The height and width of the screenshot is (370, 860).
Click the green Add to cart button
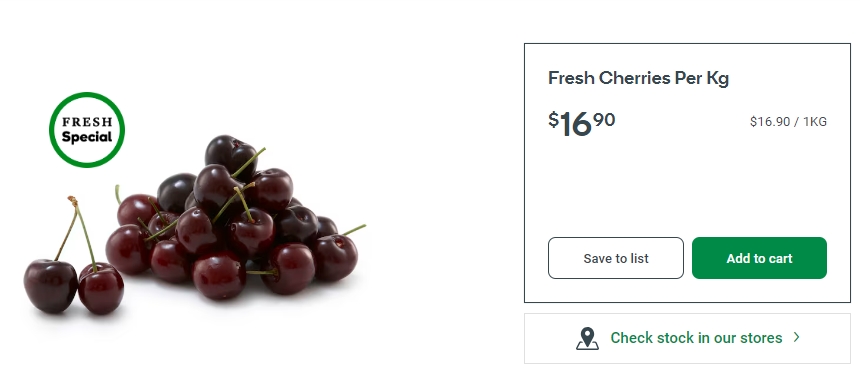click(x=759, y=258)
